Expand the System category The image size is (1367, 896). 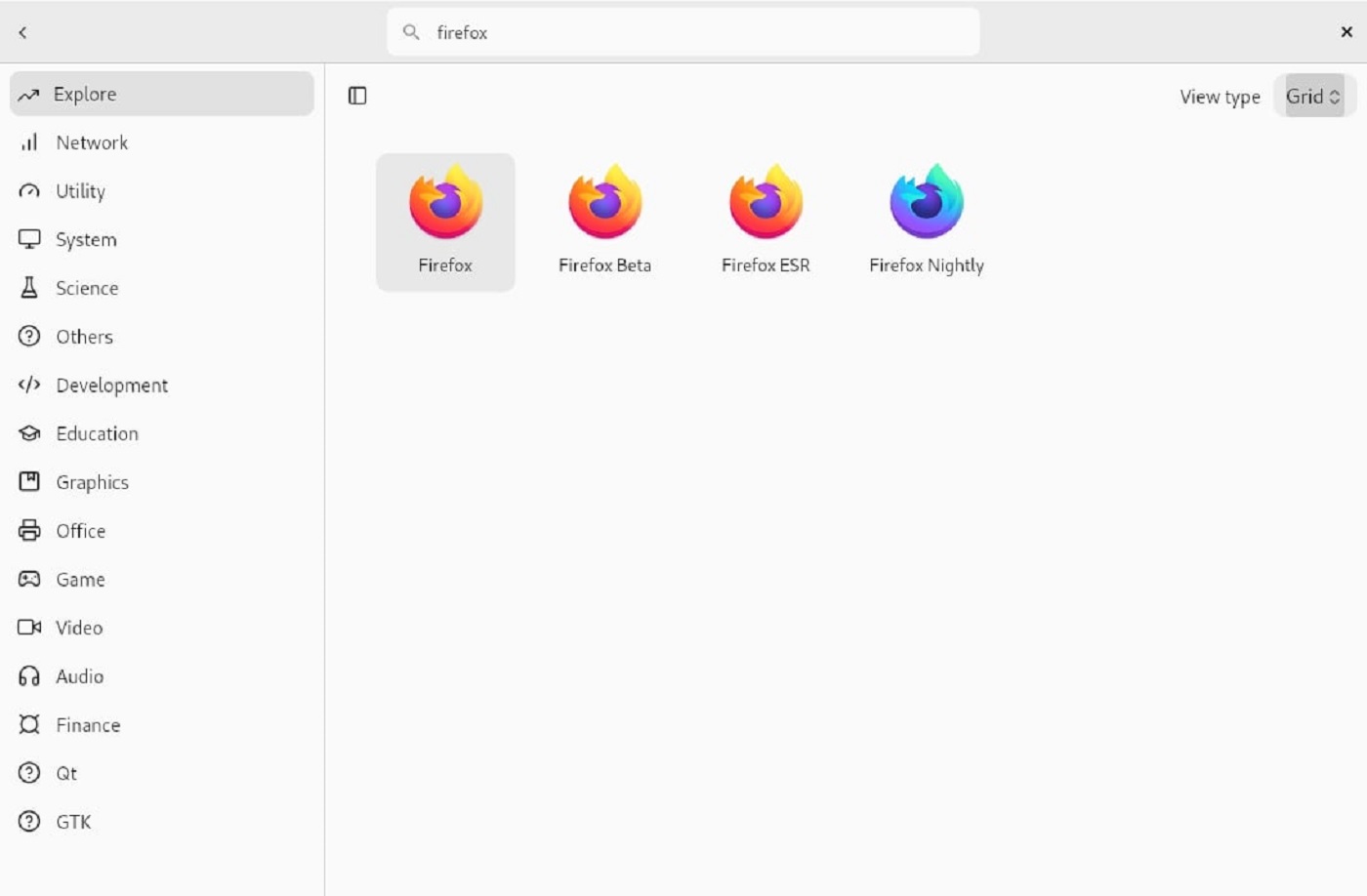[x=85, y=239]
